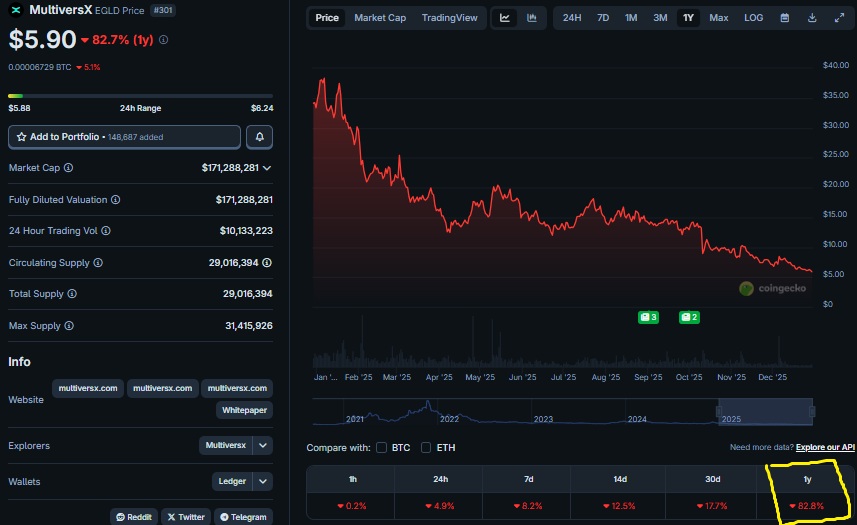Image resolution: width=857 pixels, height=525 pixels.
Task: Switch to the Market Cap chart tab
Action: (380, 18)
